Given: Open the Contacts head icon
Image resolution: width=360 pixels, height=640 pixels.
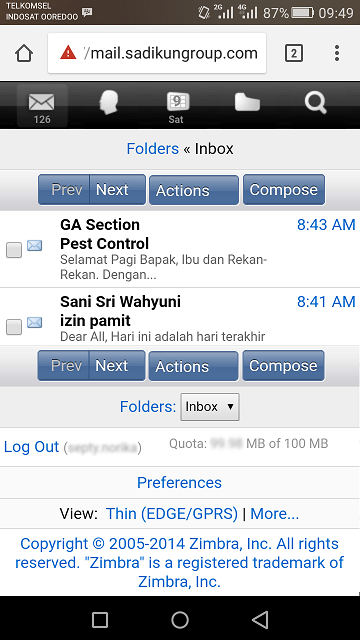Looking at the screenshot, I should pyautogui.click(x=109, y=102).
